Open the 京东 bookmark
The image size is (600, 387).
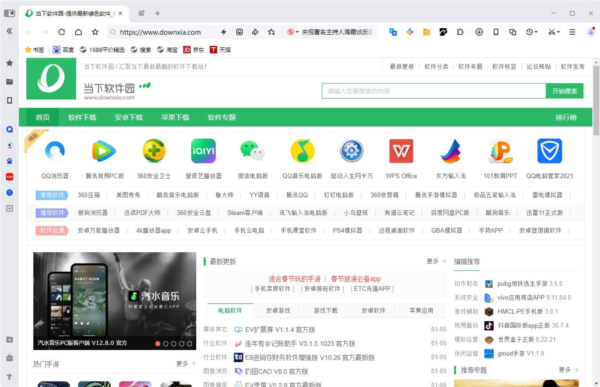[x=194, y=50]
